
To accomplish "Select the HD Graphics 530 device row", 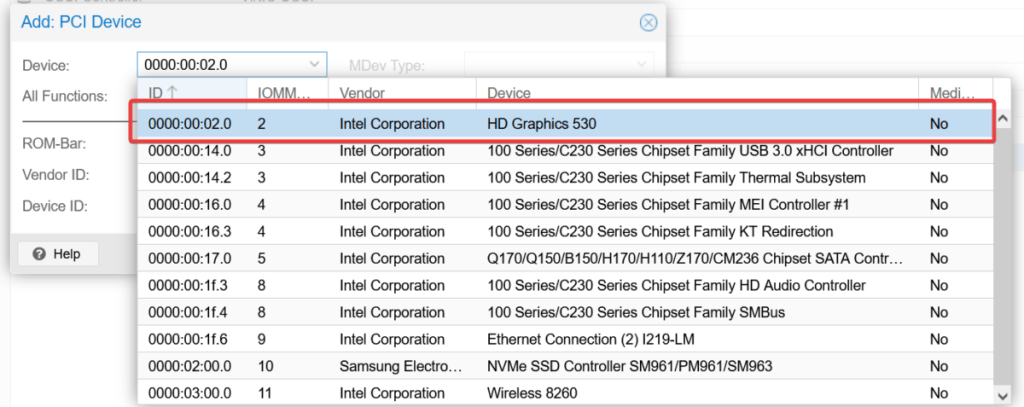I will point(566,123).
